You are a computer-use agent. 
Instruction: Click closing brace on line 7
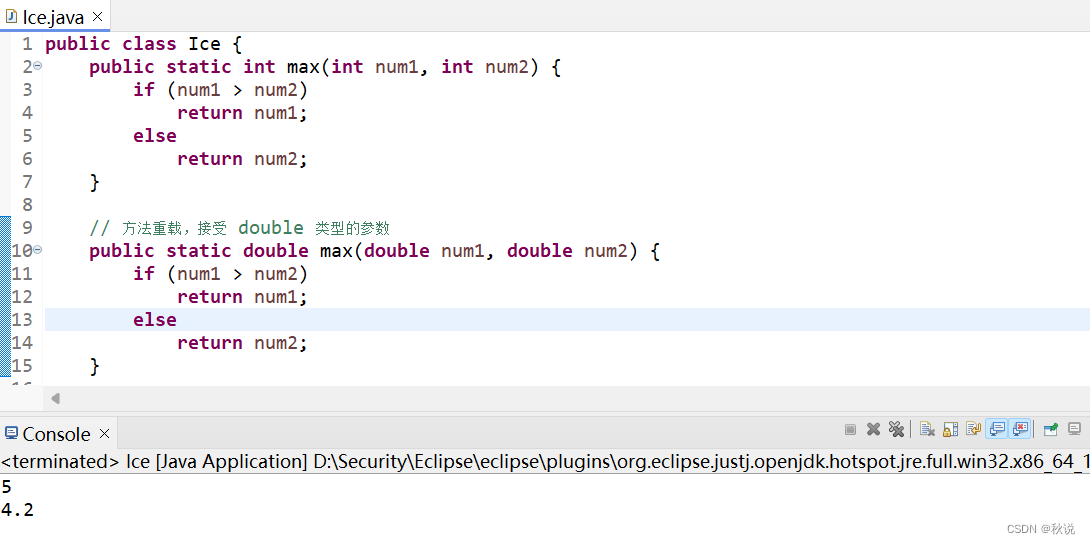click(x=95, y=182)
